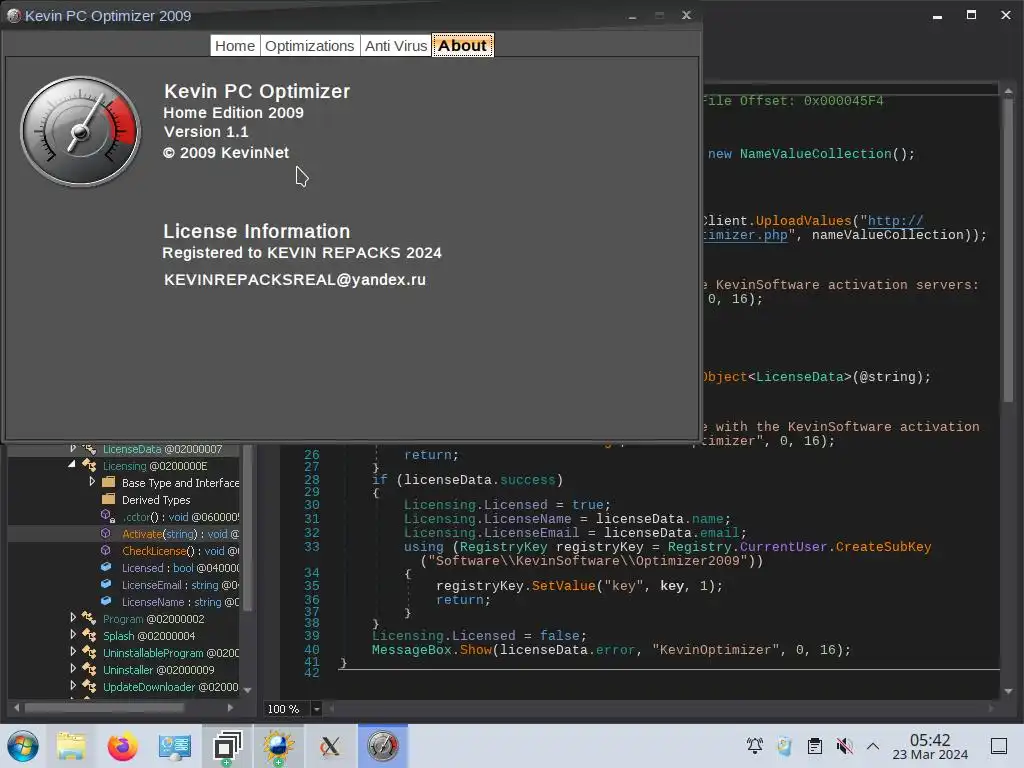Expand the UninstallableProgram class node
1024x768 pixels.
[73, 652]
